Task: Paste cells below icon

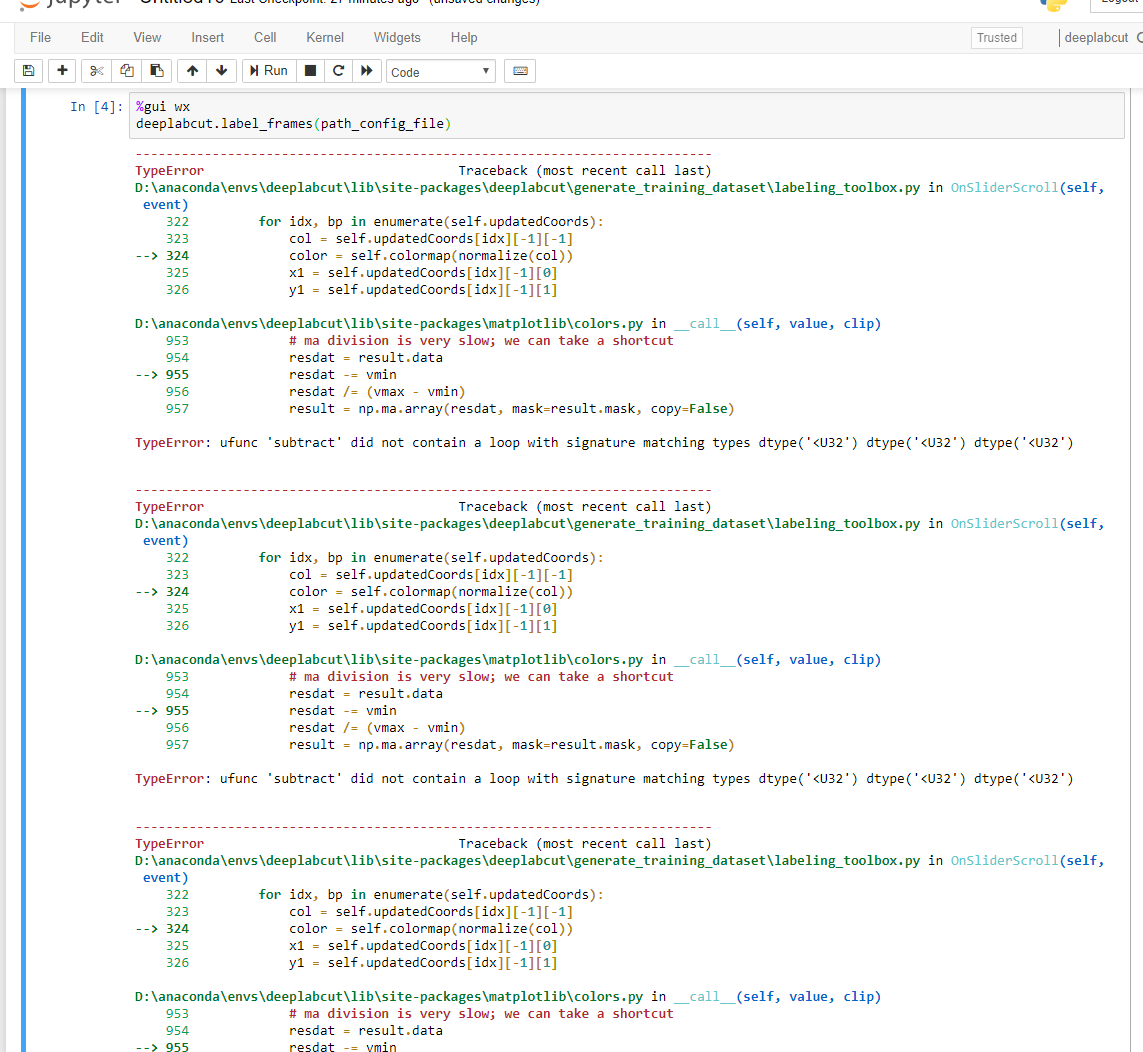Action: [x=157, y=71]
